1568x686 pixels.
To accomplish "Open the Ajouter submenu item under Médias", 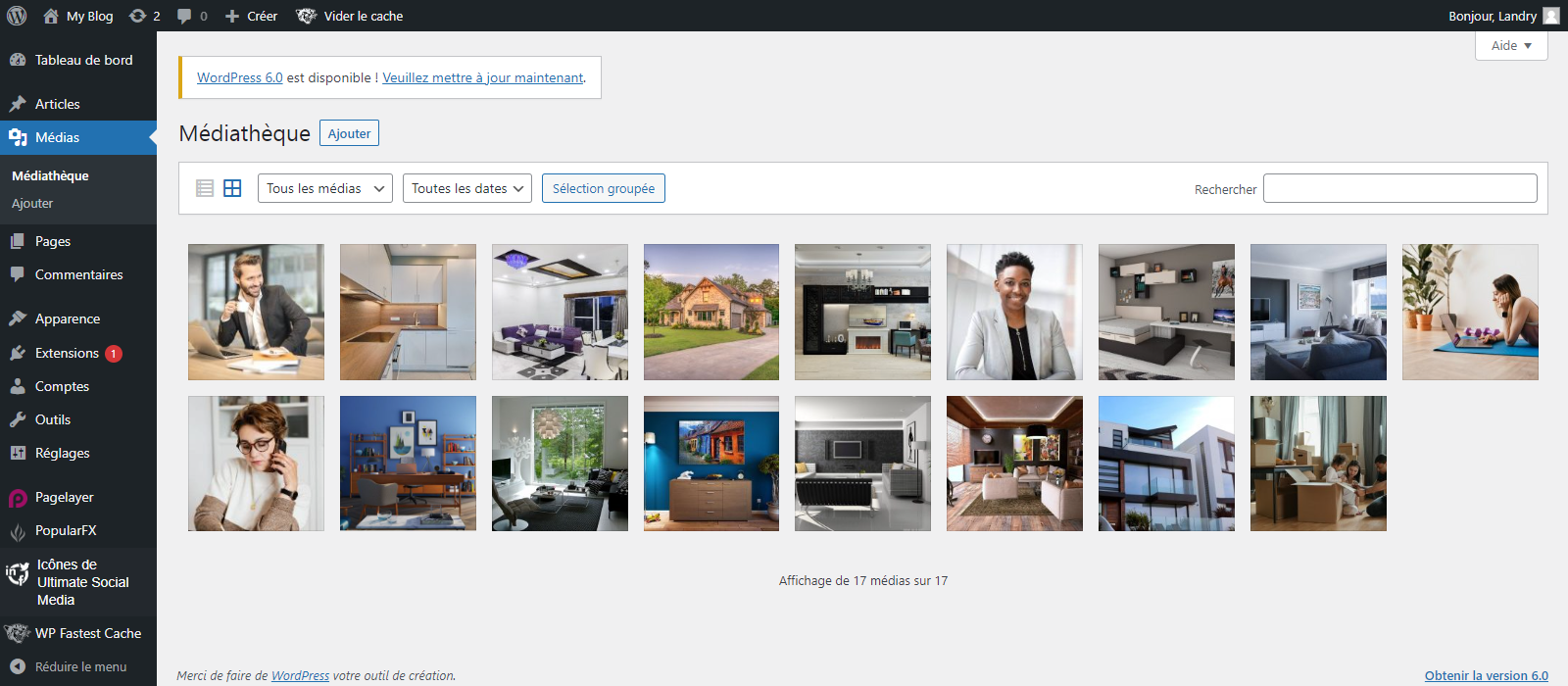I will [x=32, y=203].
